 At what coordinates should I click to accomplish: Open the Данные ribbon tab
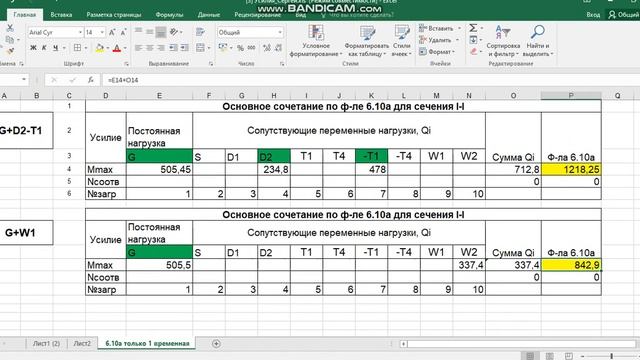click(209, 15)
